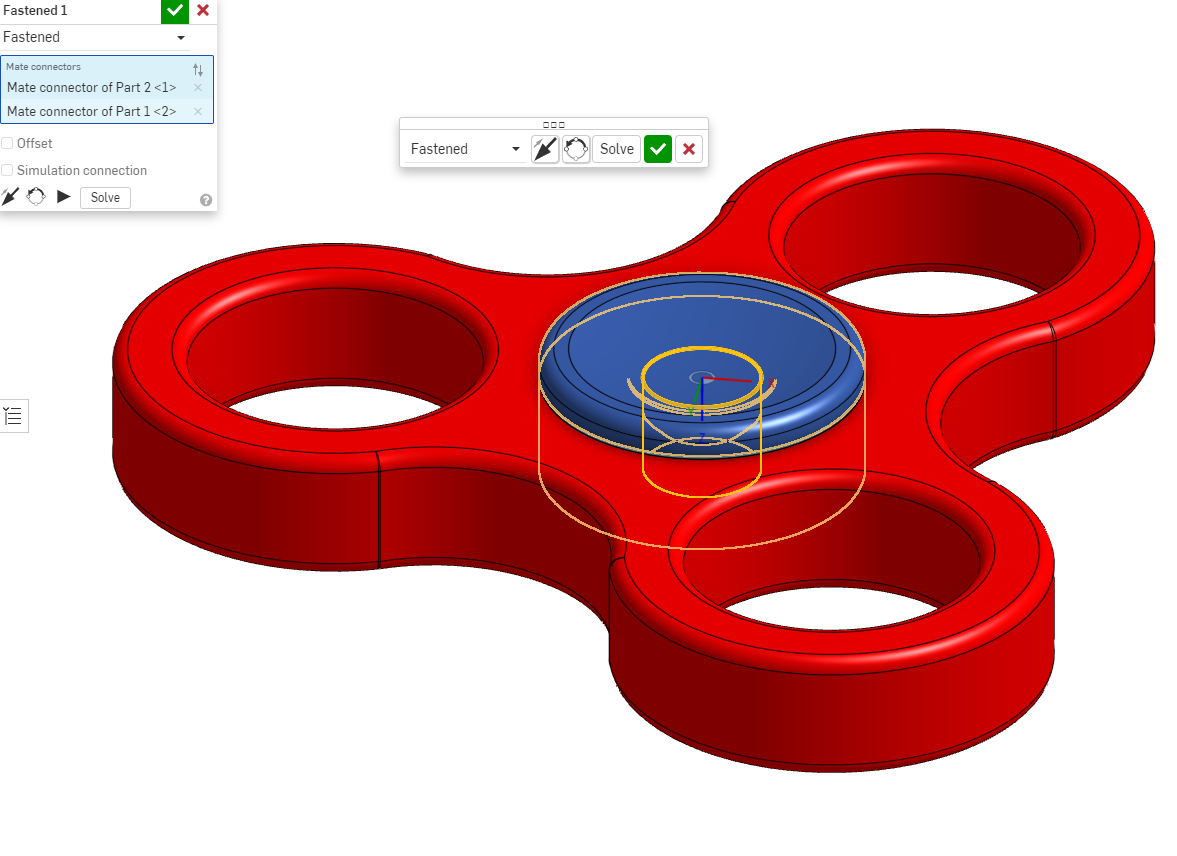The width and height of the screenshot is (1177, 856).
Task: Cancel mate with floating toolbar red X
Action: [x=689, y=149]
